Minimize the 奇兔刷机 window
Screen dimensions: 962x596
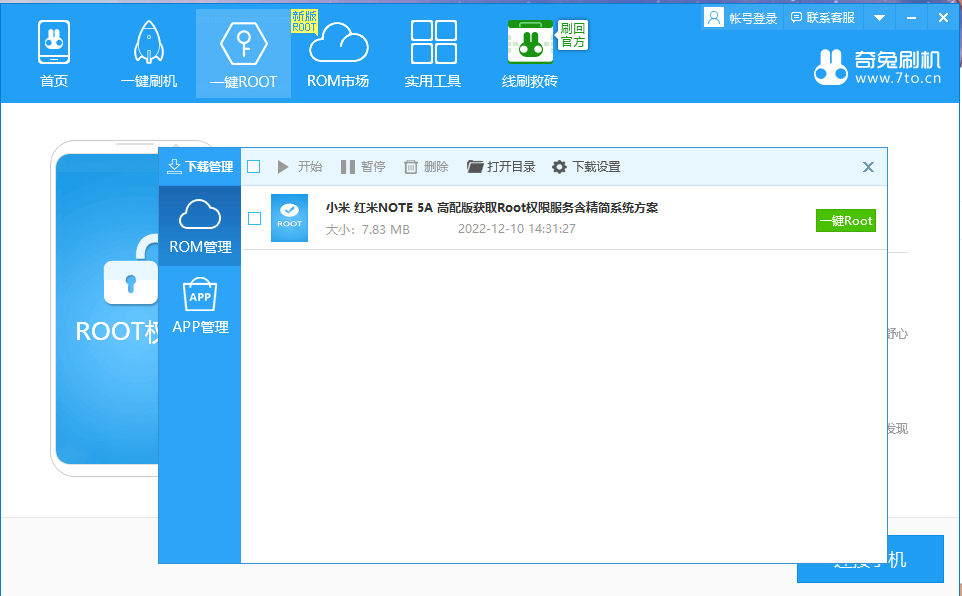[x=912, y=18]
